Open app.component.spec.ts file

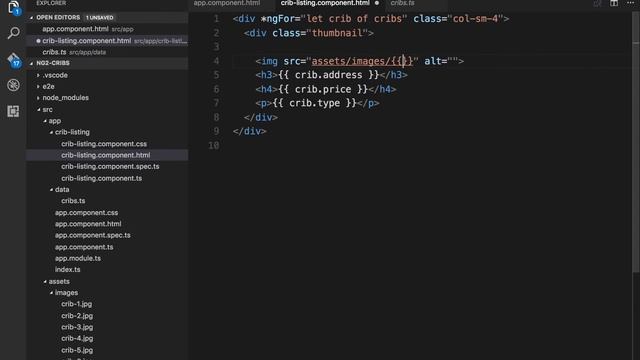tap(93, 236)
